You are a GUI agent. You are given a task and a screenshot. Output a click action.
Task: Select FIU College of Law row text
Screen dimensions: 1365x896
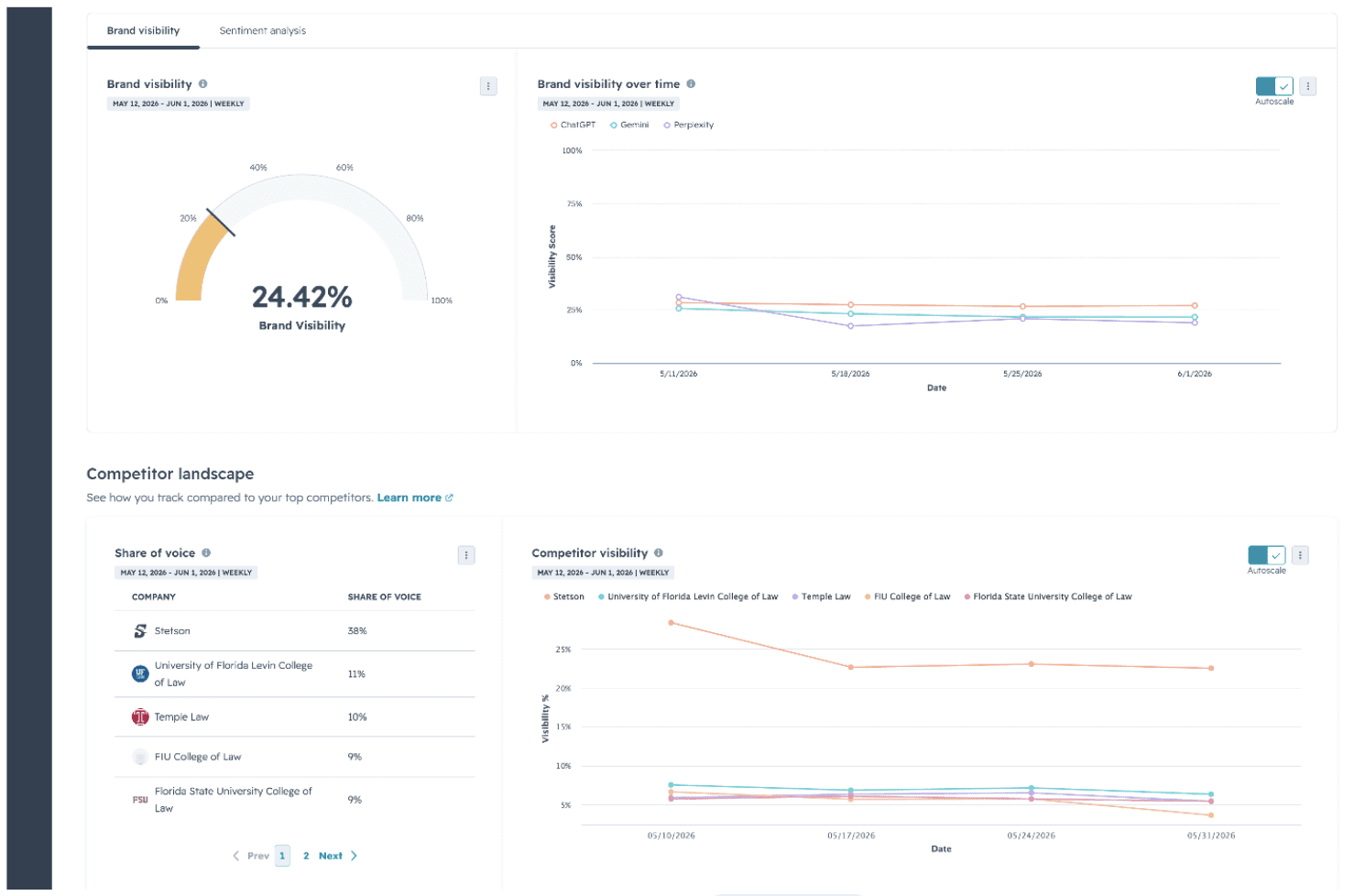[198, 757]
